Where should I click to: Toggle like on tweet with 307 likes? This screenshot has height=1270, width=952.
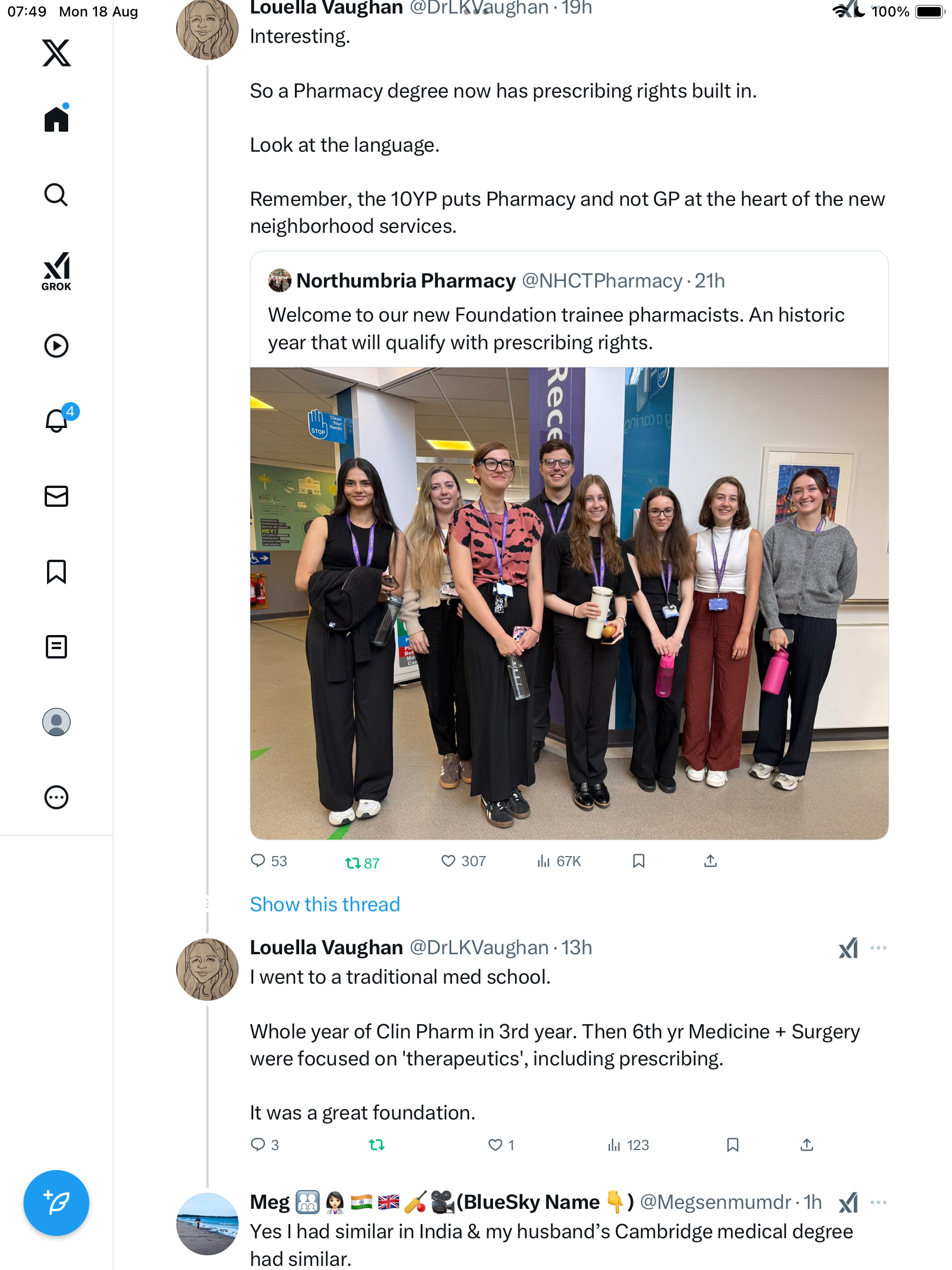pos(448,861)
